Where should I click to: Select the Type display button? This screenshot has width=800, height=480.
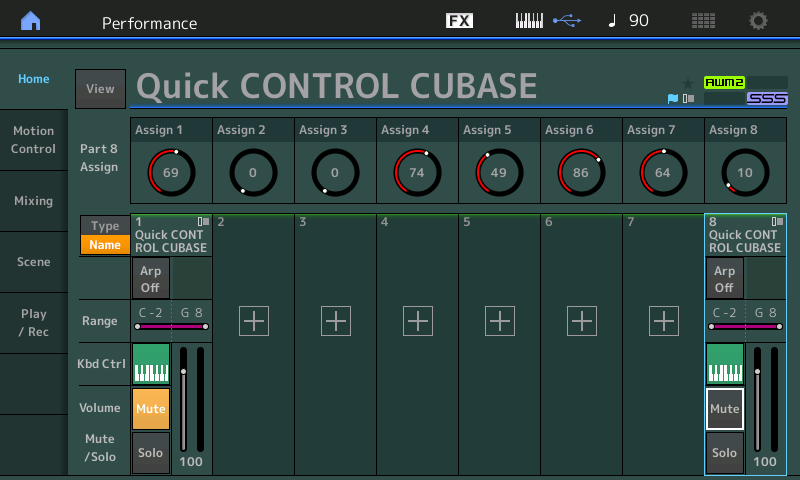coord(105,226)
